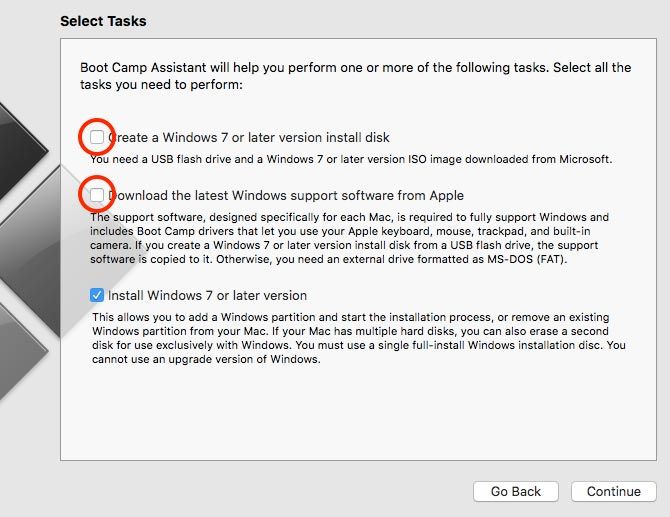Uncheck Install Windows 7 or later version

click(97, 295)
